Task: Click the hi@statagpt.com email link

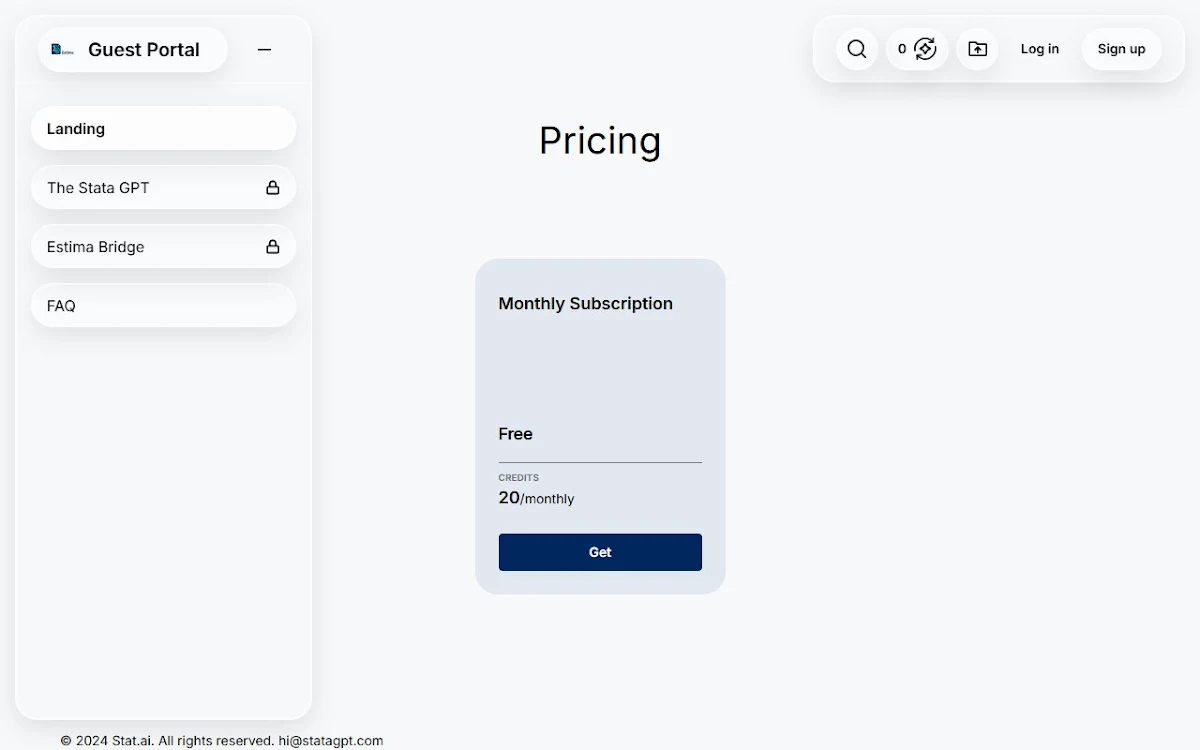Action: [331, 741]
